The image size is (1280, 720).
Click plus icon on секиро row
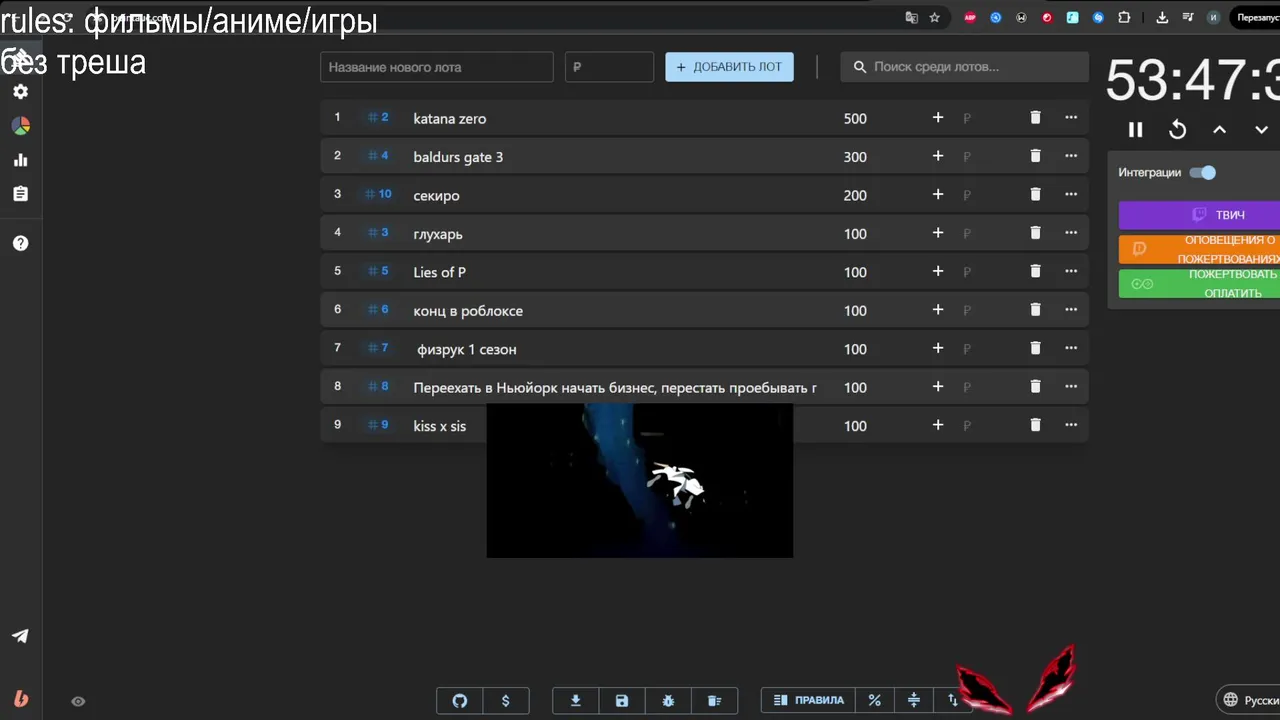coord(938,195)
